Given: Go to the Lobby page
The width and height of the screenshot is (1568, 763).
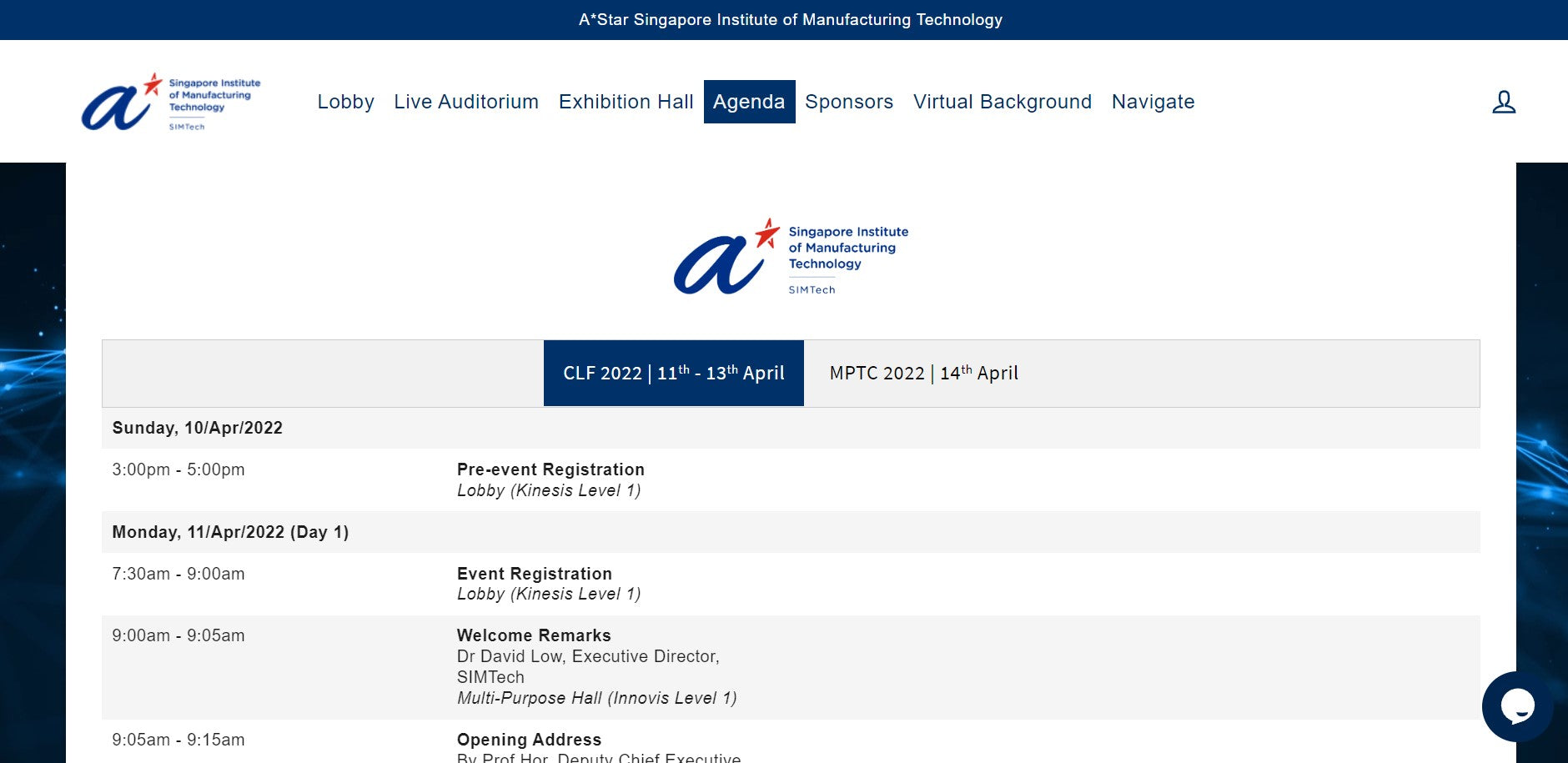Looking at the screenshot, I should pos(345,102).
